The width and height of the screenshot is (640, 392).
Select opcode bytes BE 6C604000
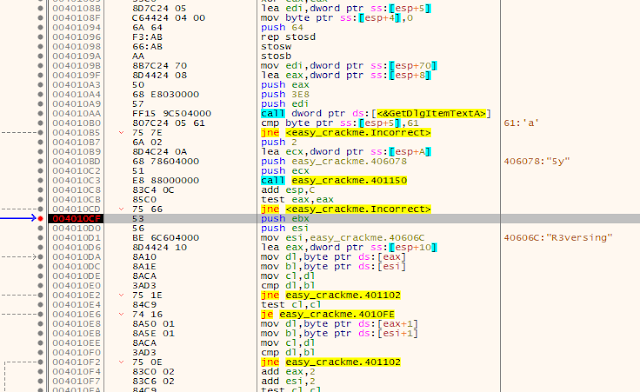coord(166,238)
